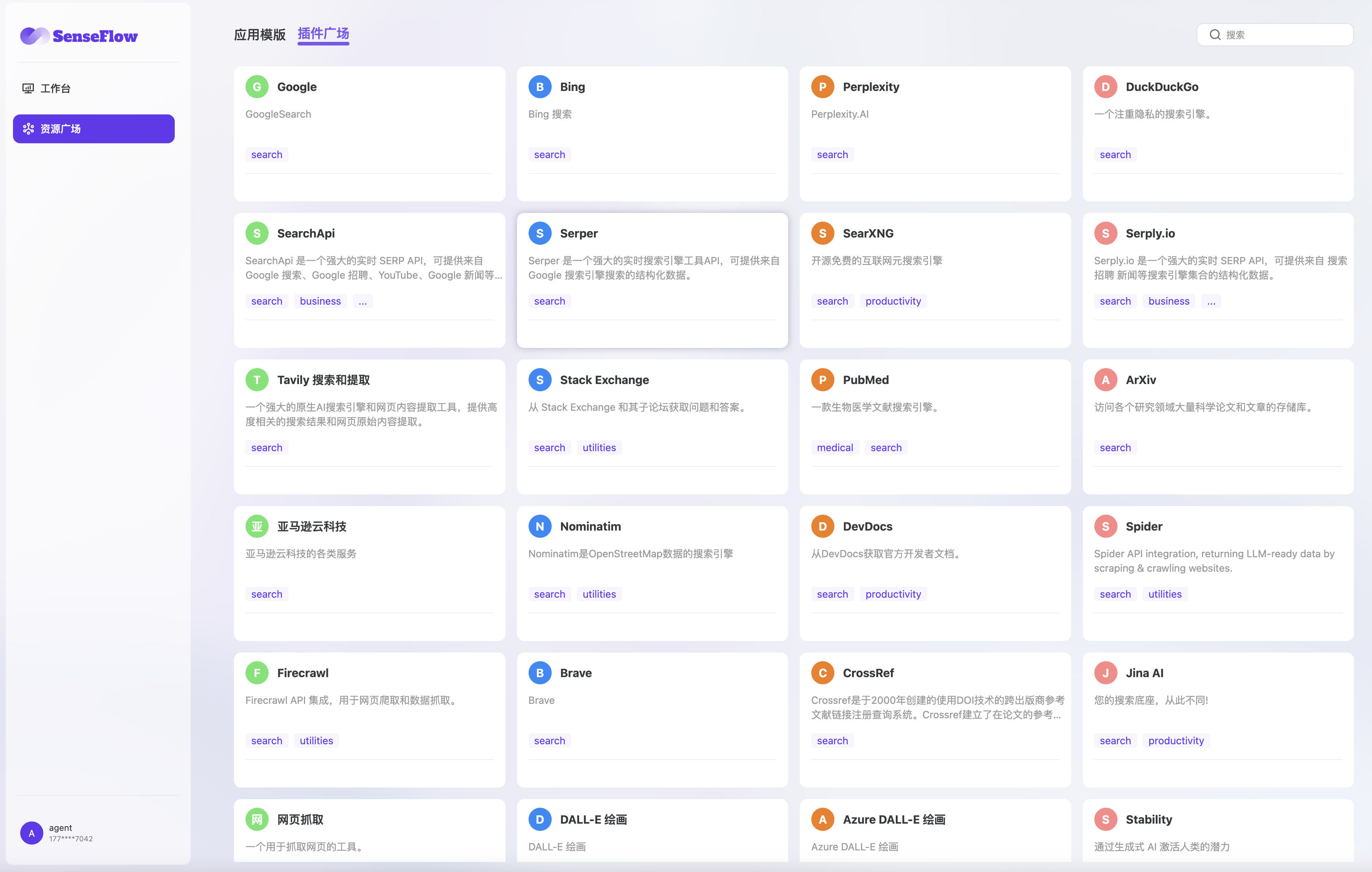Screen dimensions: 1372x872
Task: Click the orange SearXNG icon
Action: click(823, 233)
